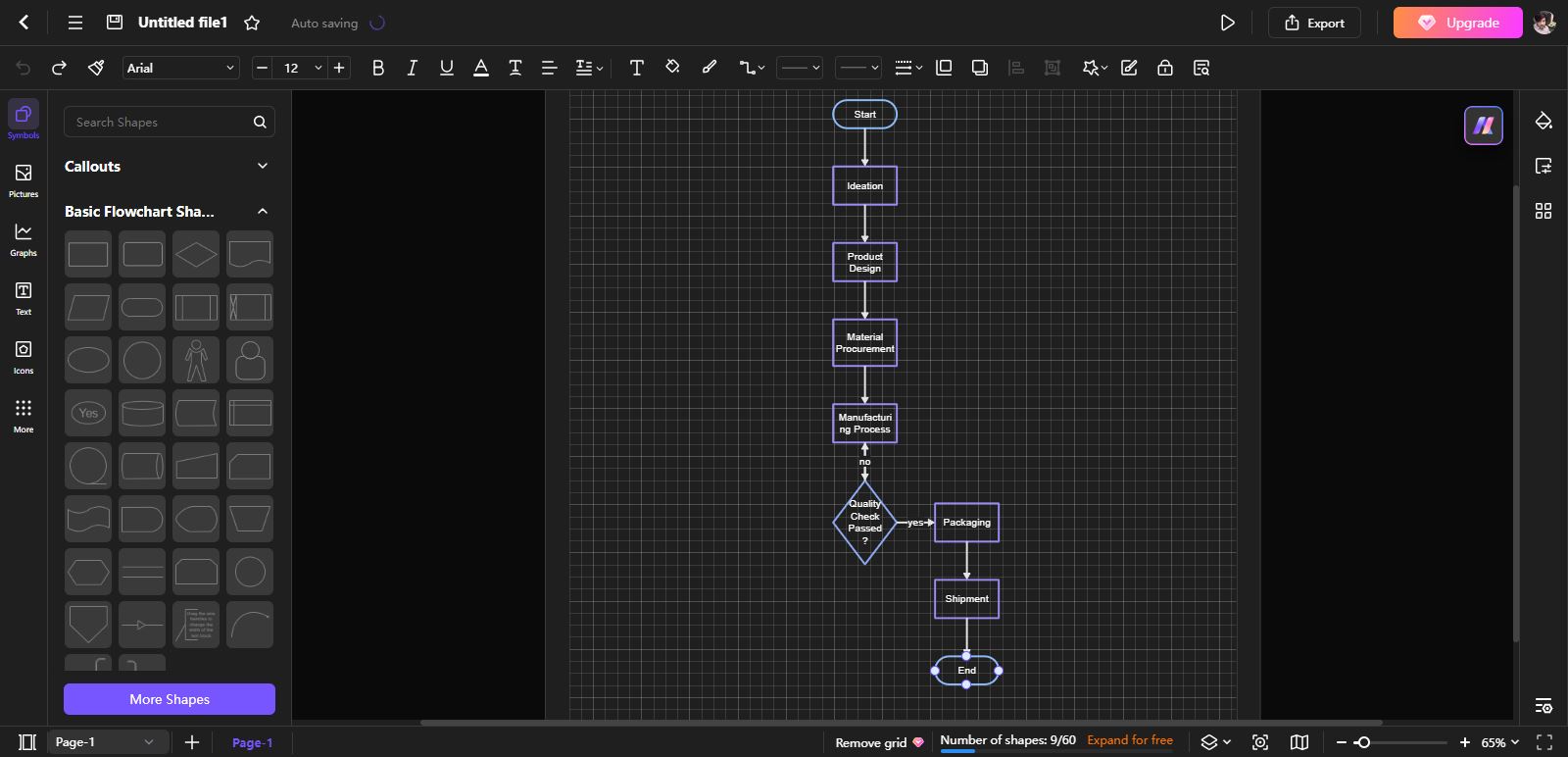
Task: Toggle fullscreen mode icon
Action: (x=1544, y=742)
